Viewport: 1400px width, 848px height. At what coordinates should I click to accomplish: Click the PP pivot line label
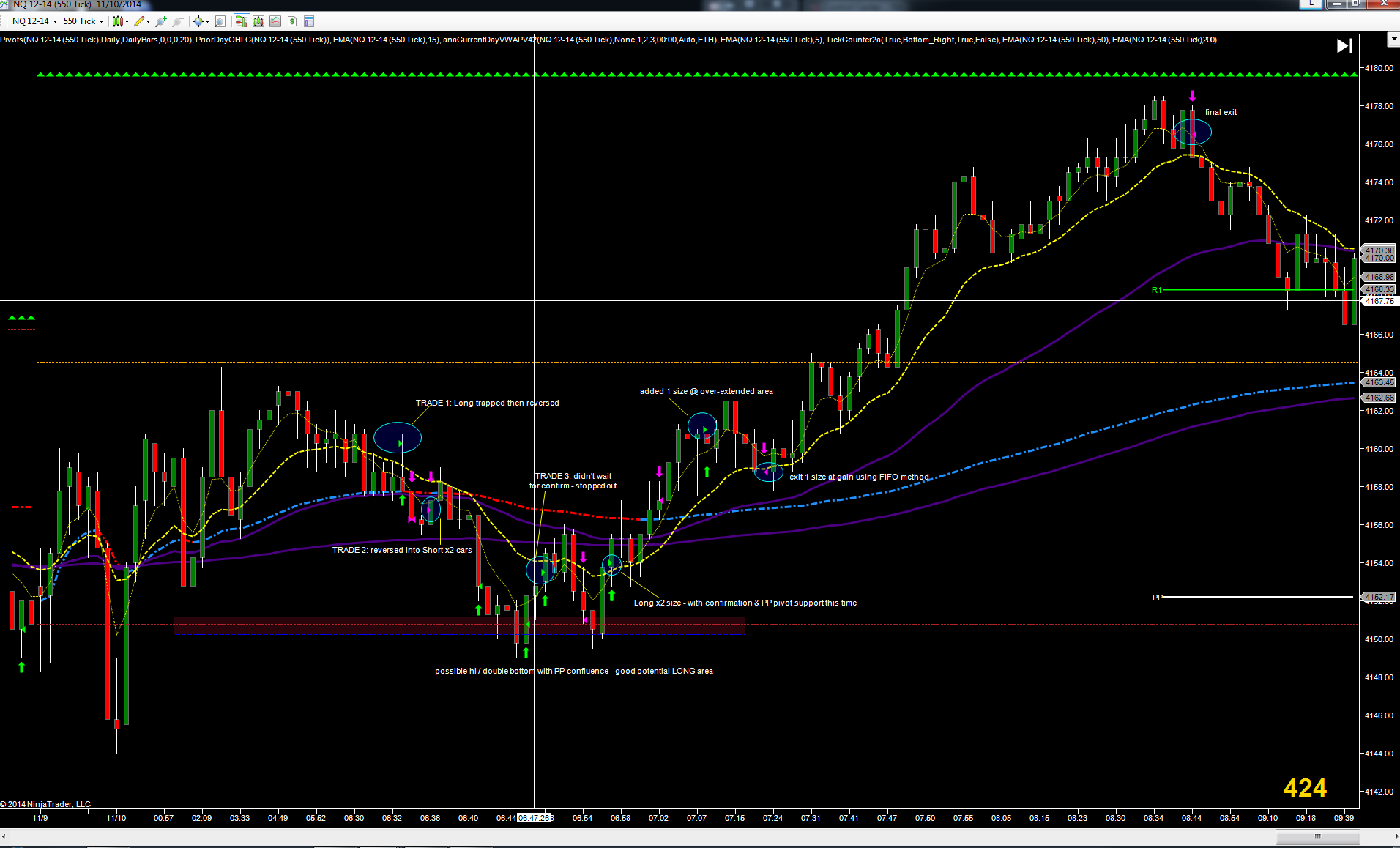pos(1158,598)
